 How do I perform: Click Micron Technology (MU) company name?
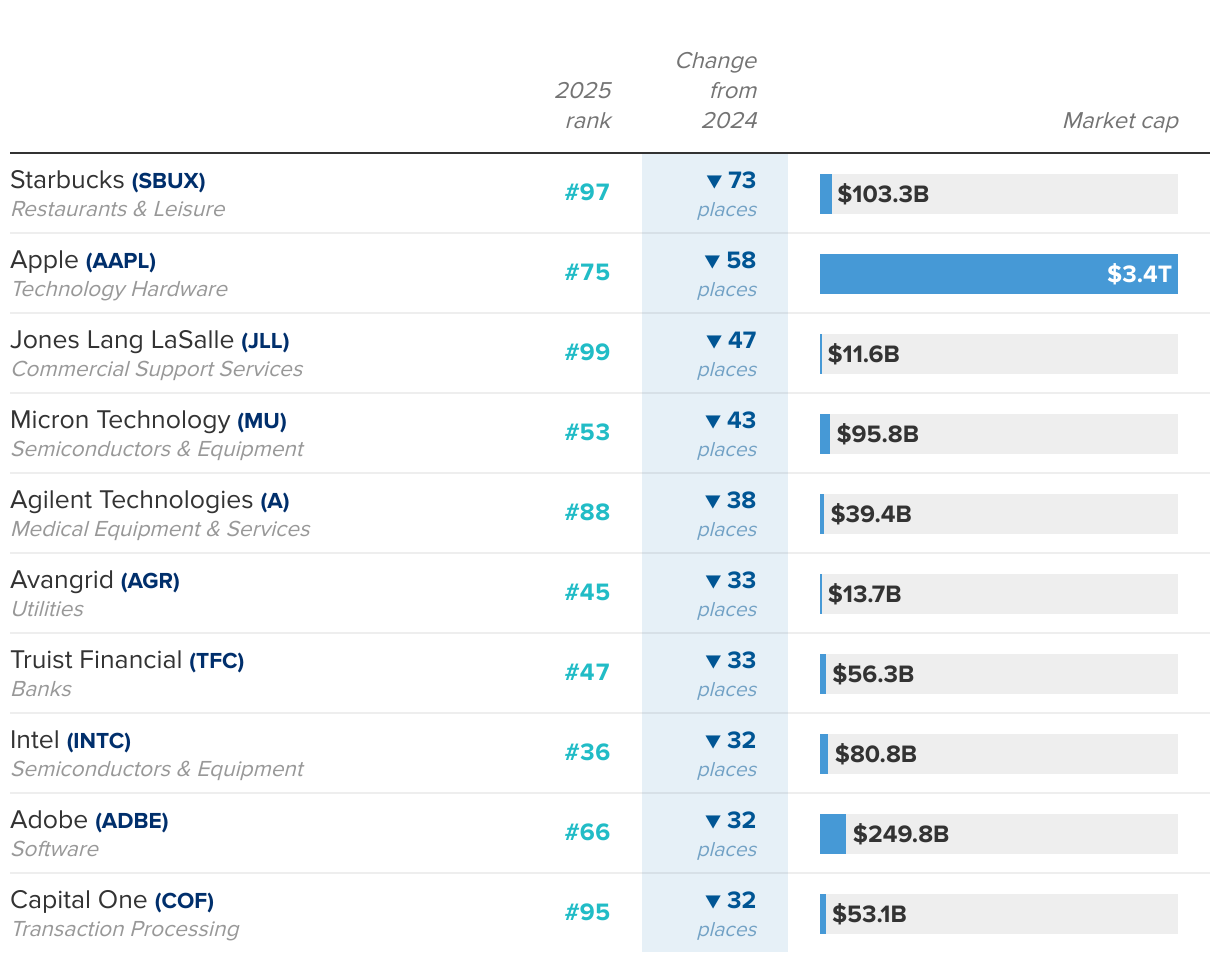[148, 421]
